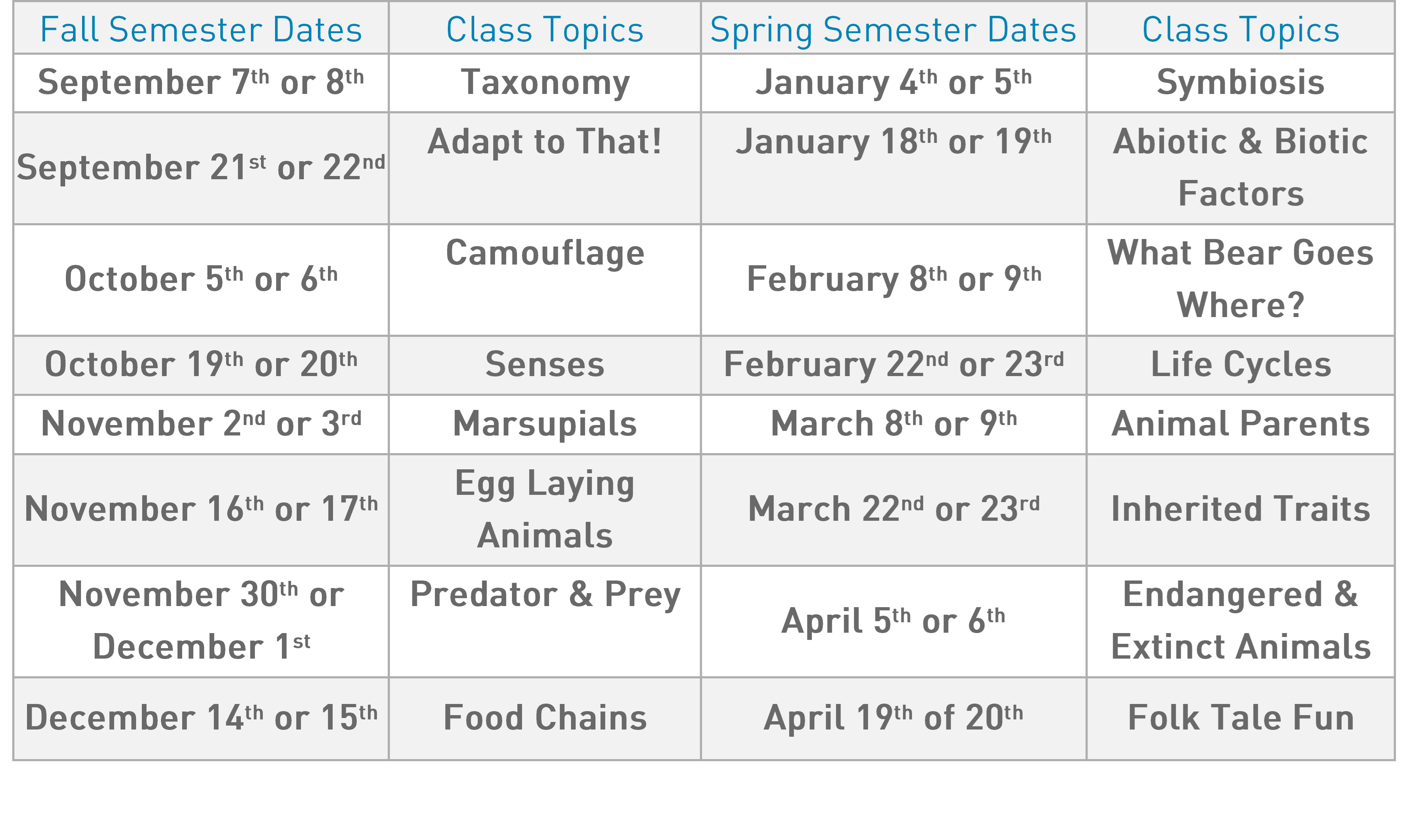Viewport: 1404px width, 840px height.
Task: Select the Animal Parents cell
Action: tap(1241, 425)
